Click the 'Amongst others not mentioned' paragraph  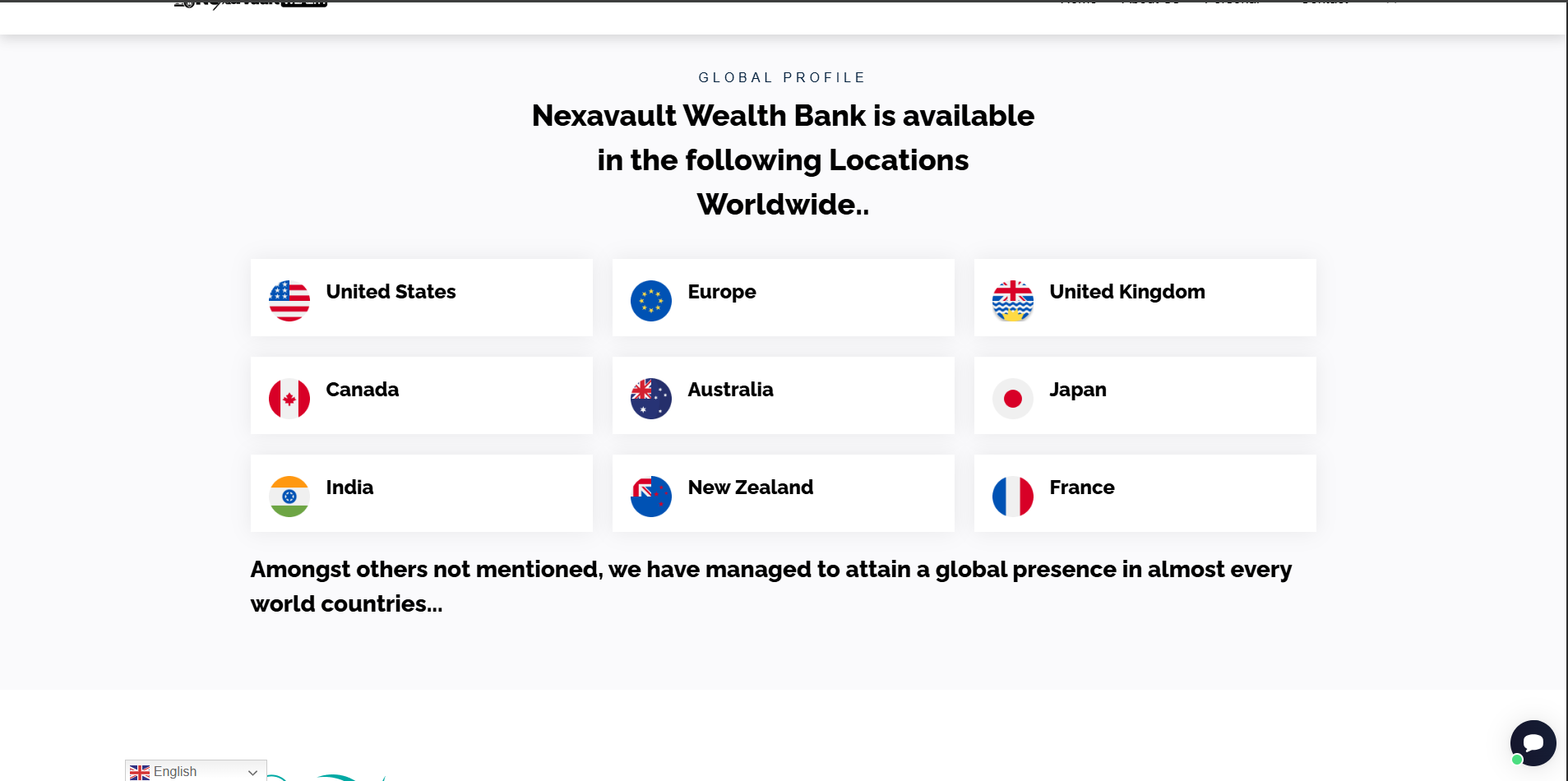[x=771, y=586]
